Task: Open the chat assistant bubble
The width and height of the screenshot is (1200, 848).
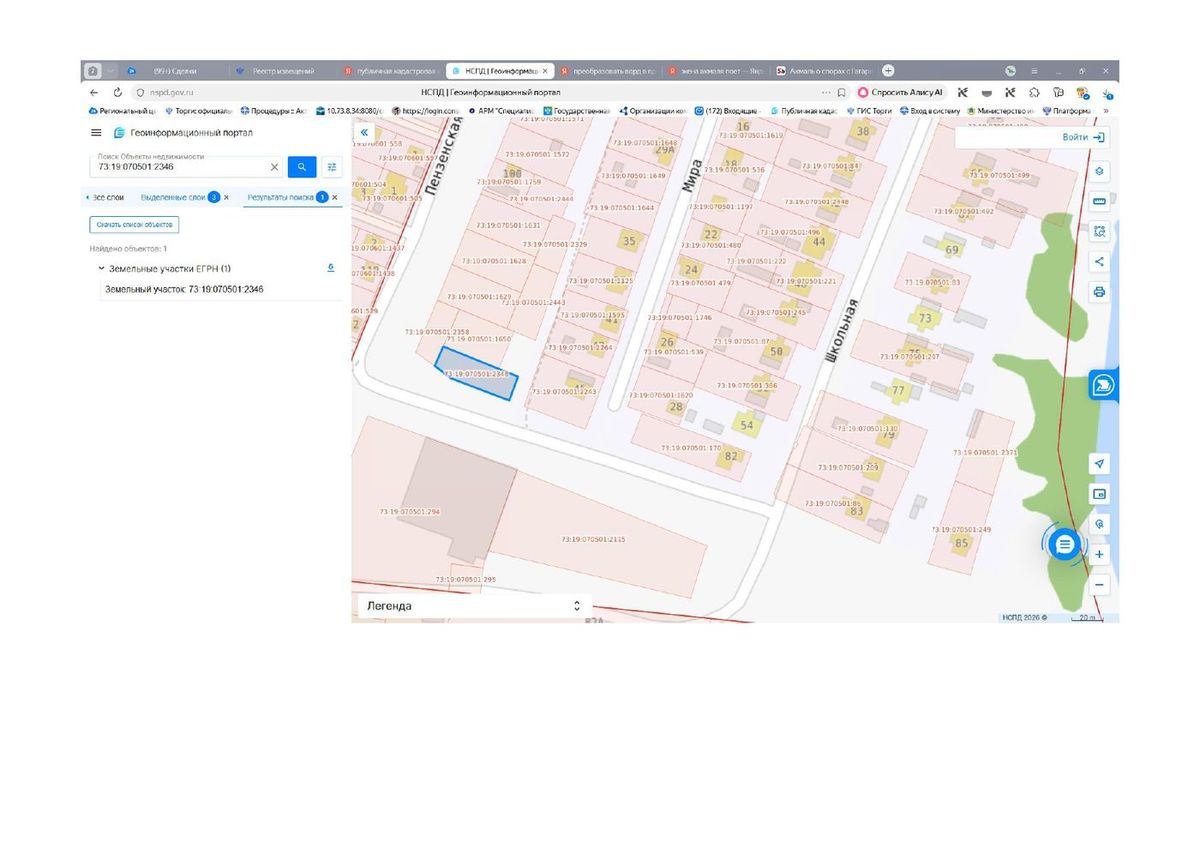Action: point(1064,544)
